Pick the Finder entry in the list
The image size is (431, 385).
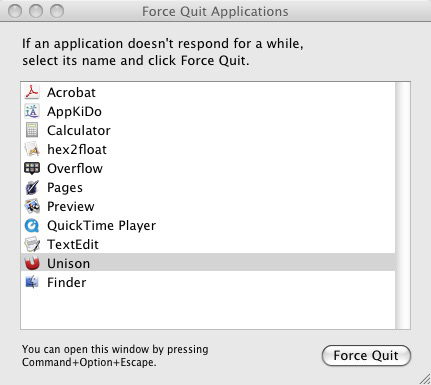coord(208,282)
